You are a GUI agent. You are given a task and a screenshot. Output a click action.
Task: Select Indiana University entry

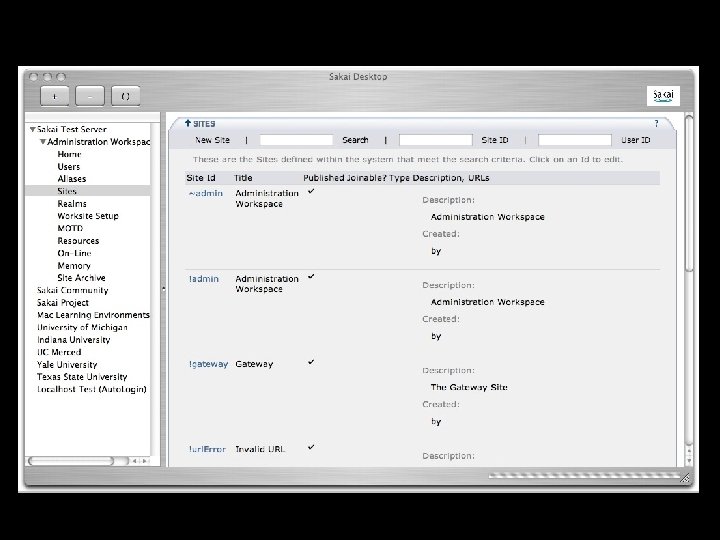click(73, 340)
